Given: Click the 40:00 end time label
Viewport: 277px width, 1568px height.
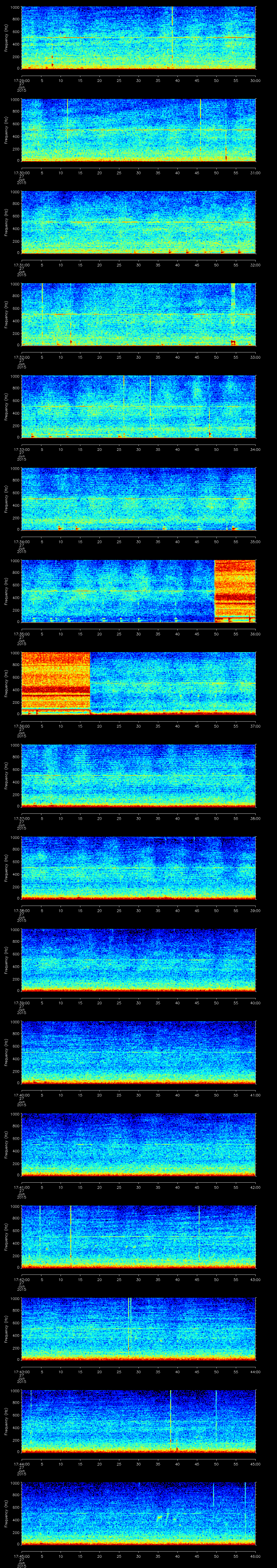Looking at the screenshot, I should click(255, 1003).
